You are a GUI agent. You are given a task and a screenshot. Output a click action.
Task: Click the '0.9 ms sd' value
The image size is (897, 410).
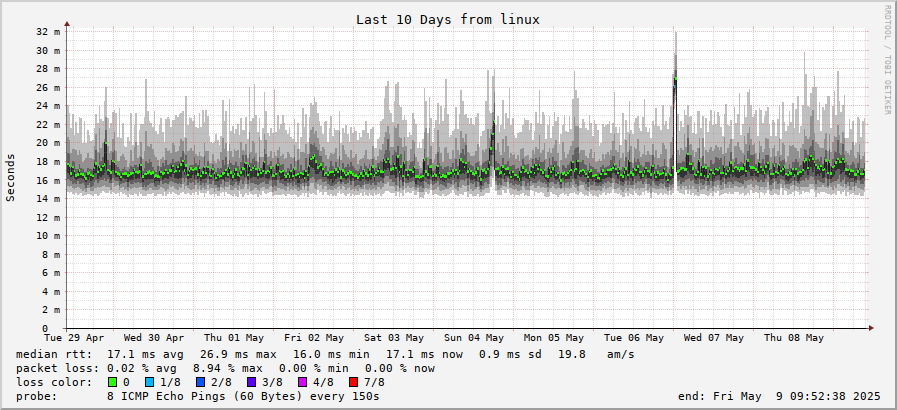tap(510, 355)
